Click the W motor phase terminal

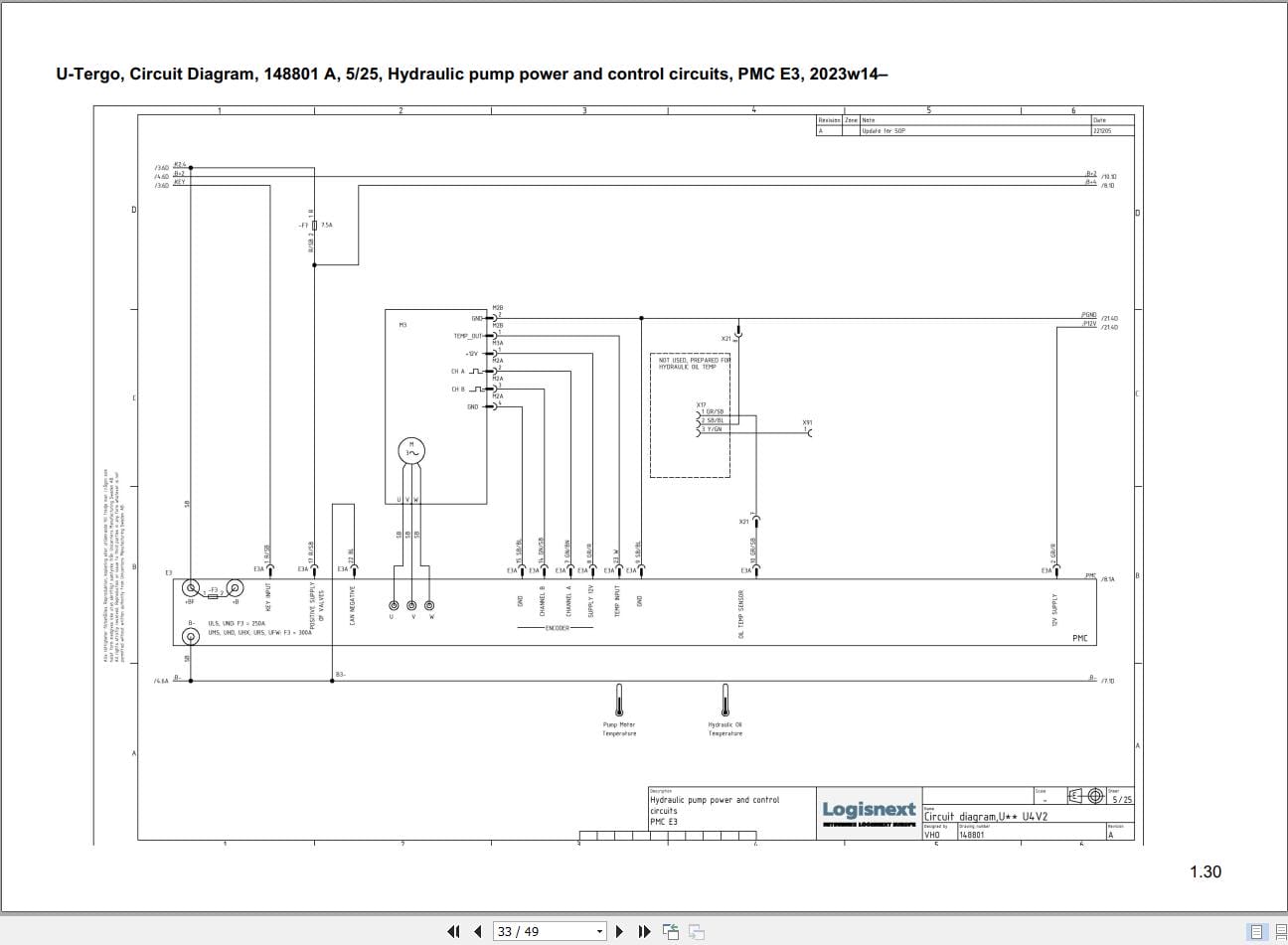(x=429, y=605)
